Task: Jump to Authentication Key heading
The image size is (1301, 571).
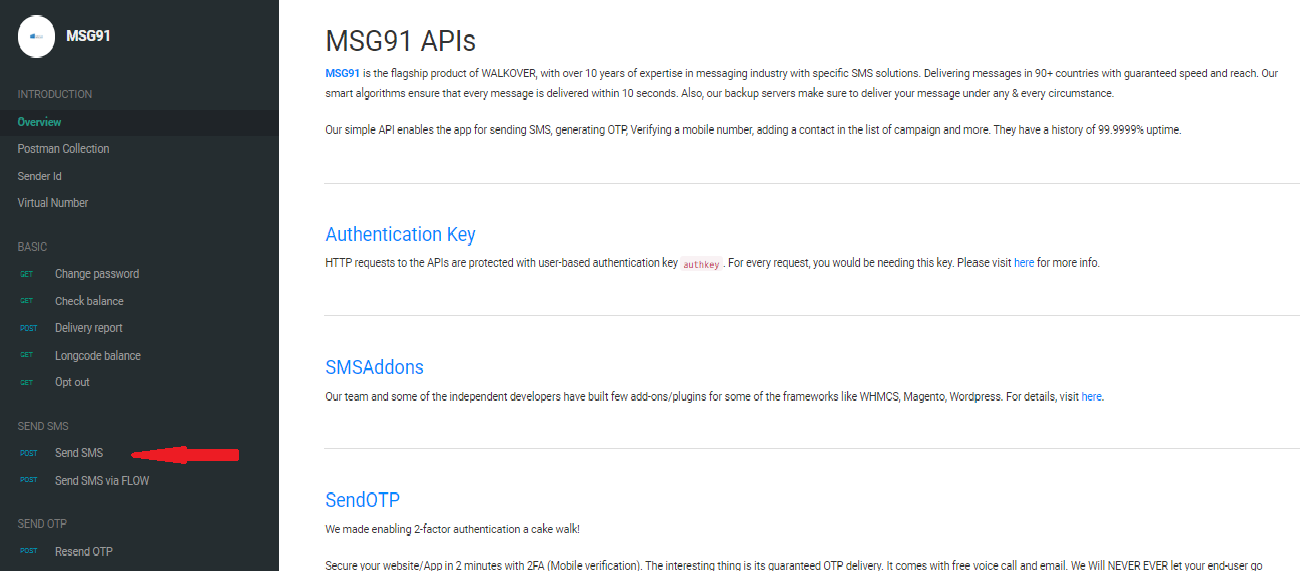Action: coord(400,235)
